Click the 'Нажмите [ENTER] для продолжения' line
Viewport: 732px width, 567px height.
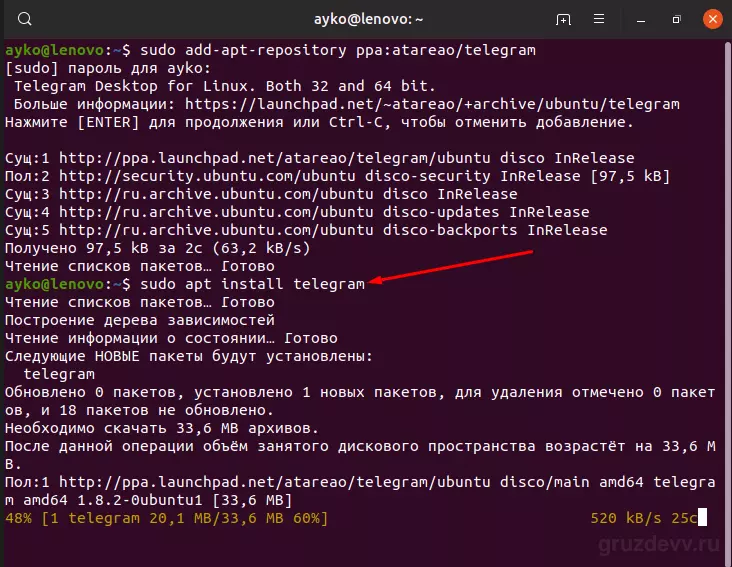coord(319,122)
